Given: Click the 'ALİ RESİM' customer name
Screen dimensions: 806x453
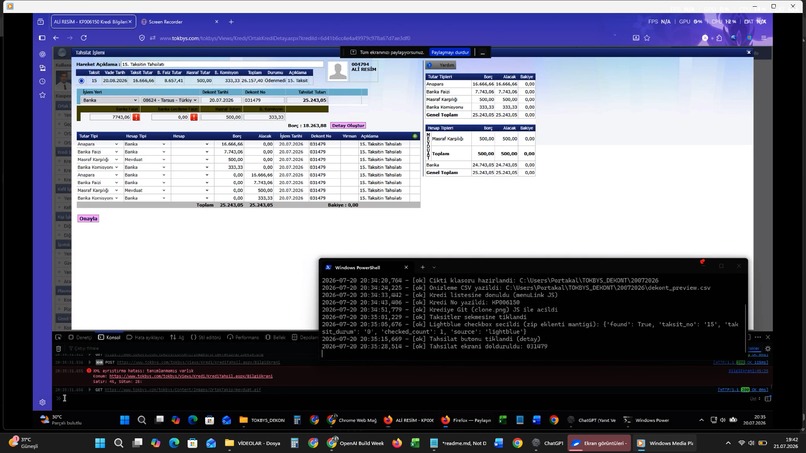Looking at the screenshot, I should 364,69.
